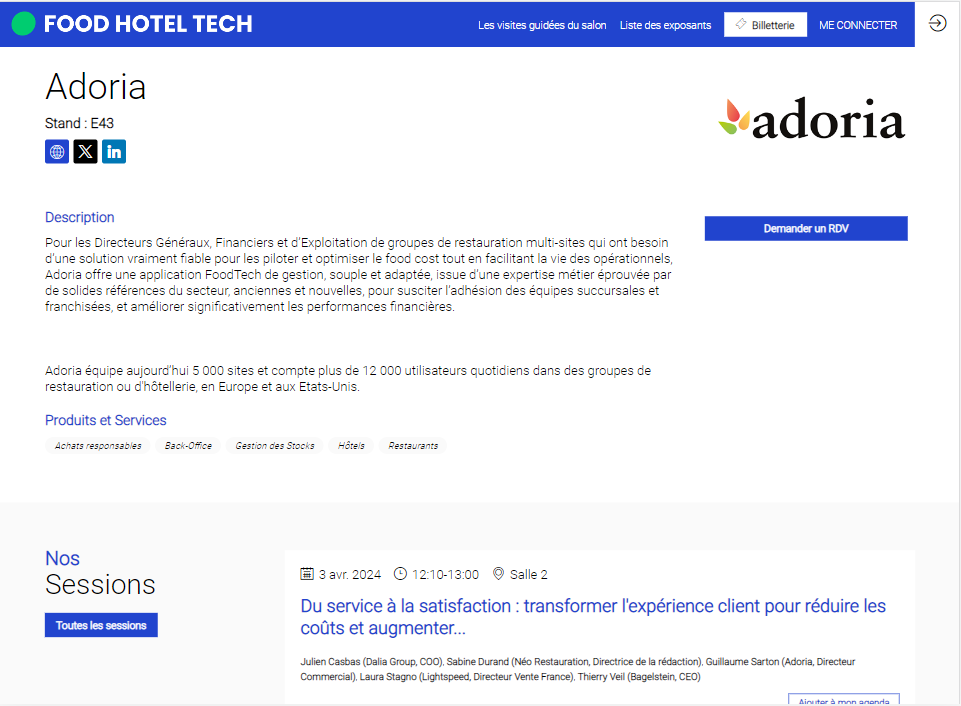Image resolution: width=961 pixels, height=706 pixels.
Task: Click the calendar icon next to 3 avr. 2024
Action: pos(306,574)
